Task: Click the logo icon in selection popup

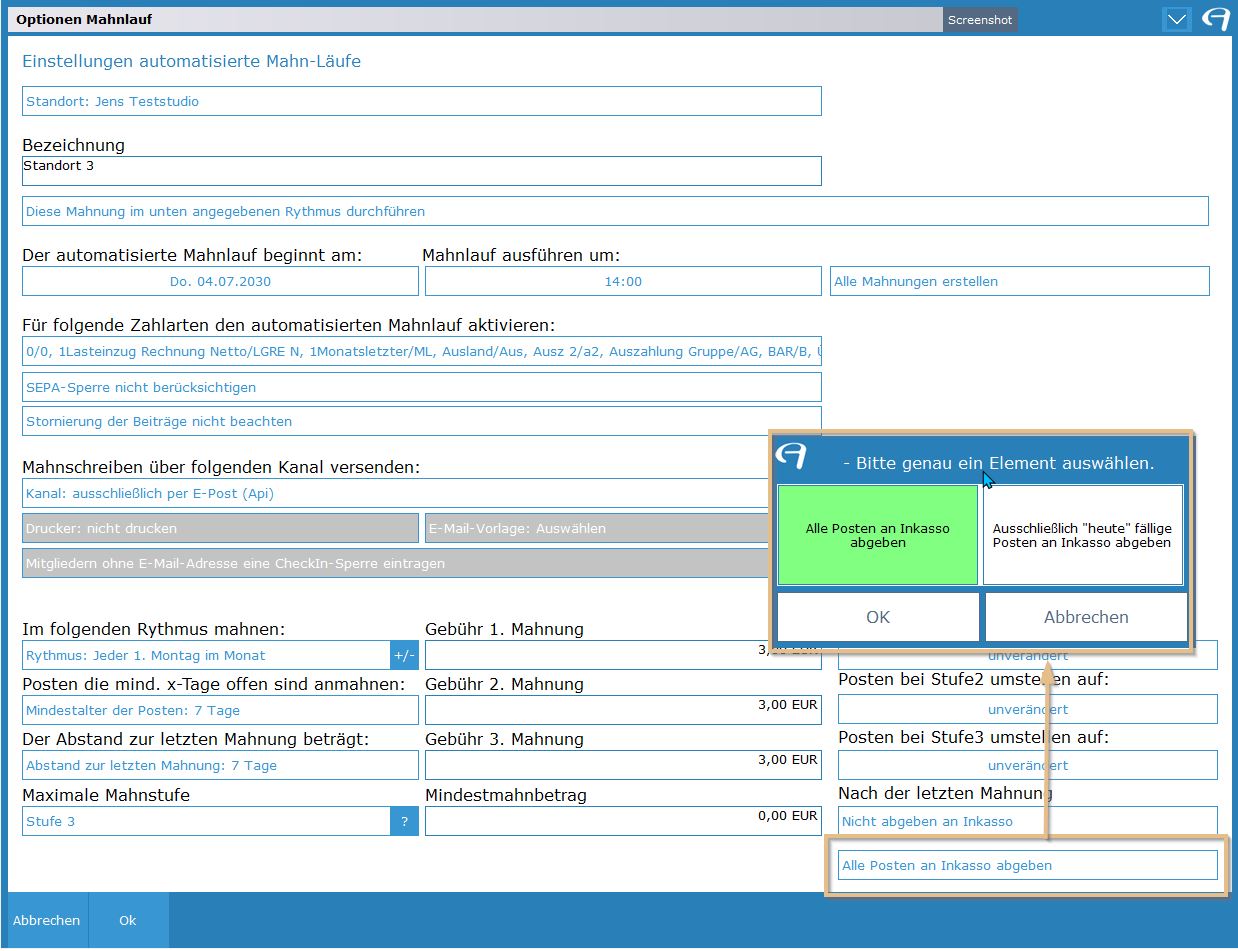Action: 792,457
